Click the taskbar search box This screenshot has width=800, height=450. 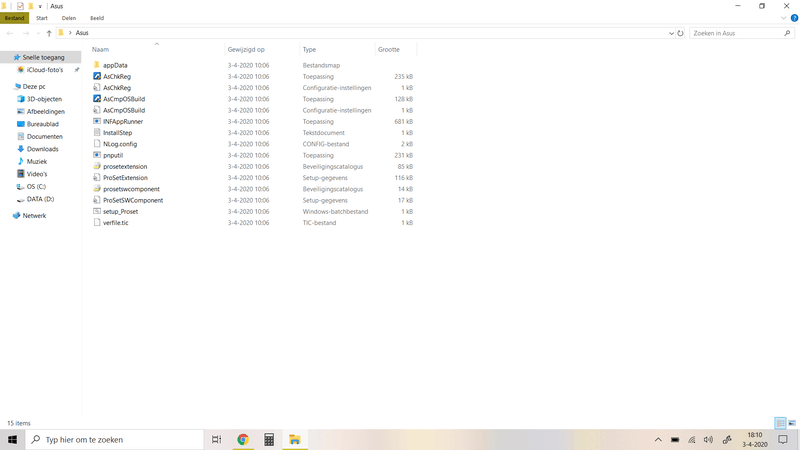tap(115, 439)
